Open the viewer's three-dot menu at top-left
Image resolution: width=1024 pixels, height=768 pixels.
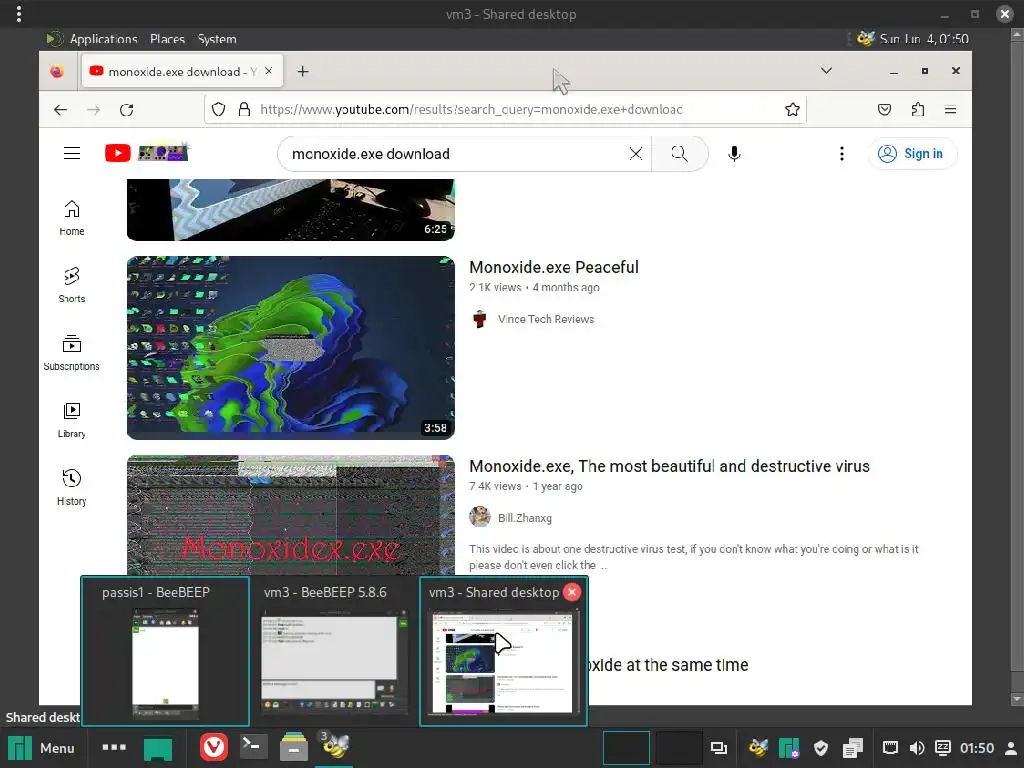coord(18,14)
